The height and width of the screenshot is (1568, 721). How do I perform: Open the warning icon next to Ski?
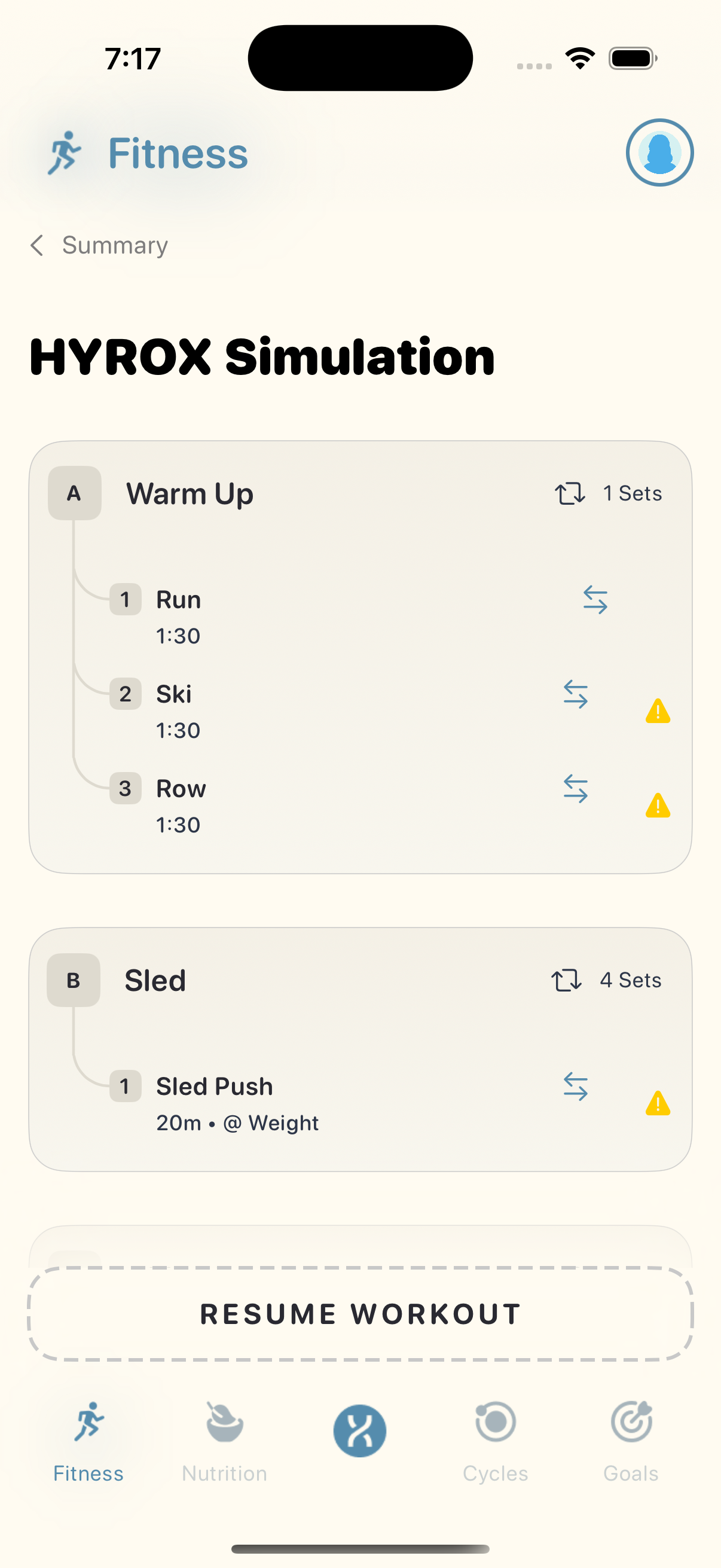658,711
